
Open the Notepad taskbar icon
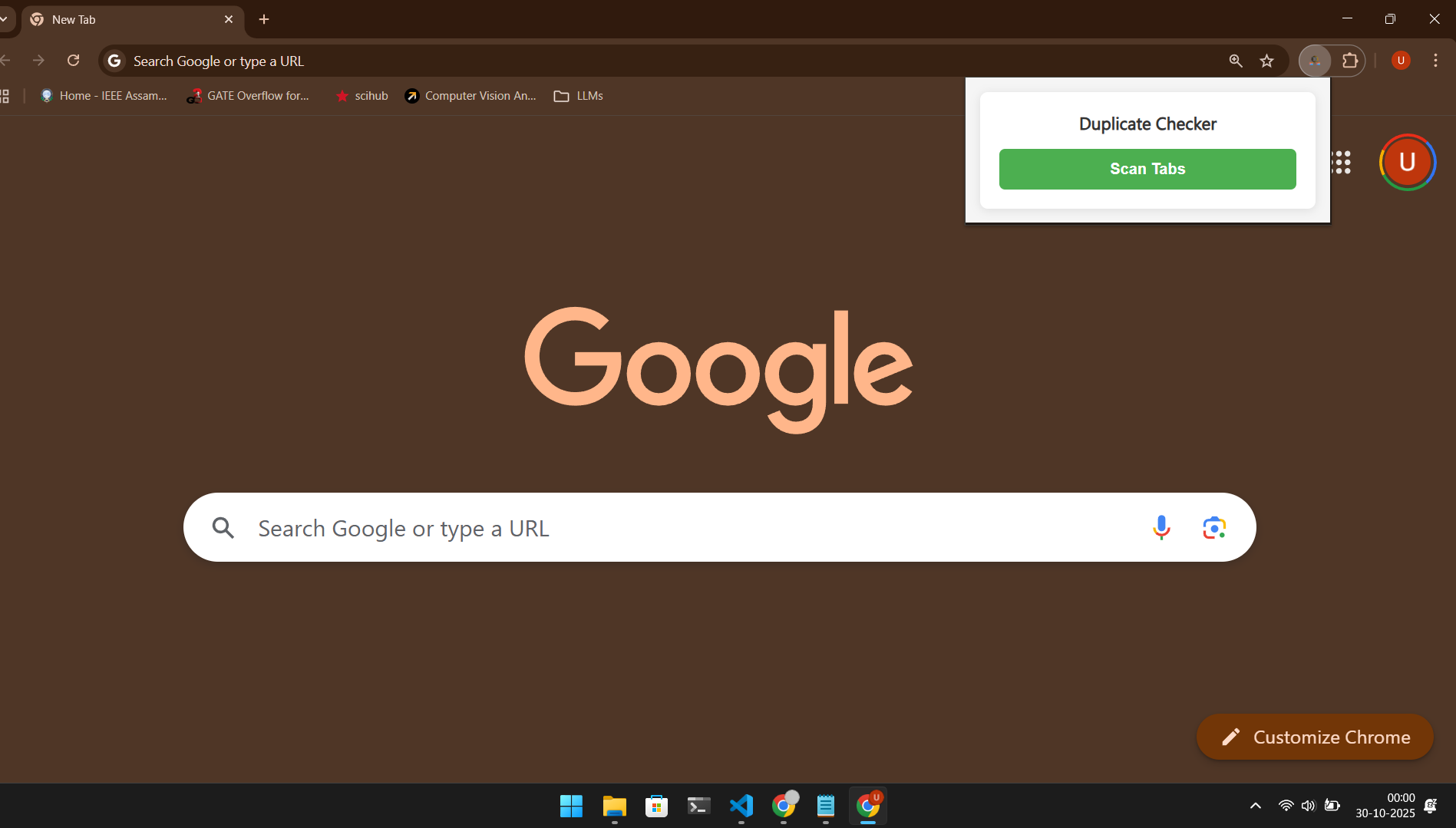(x=826, y=806)
